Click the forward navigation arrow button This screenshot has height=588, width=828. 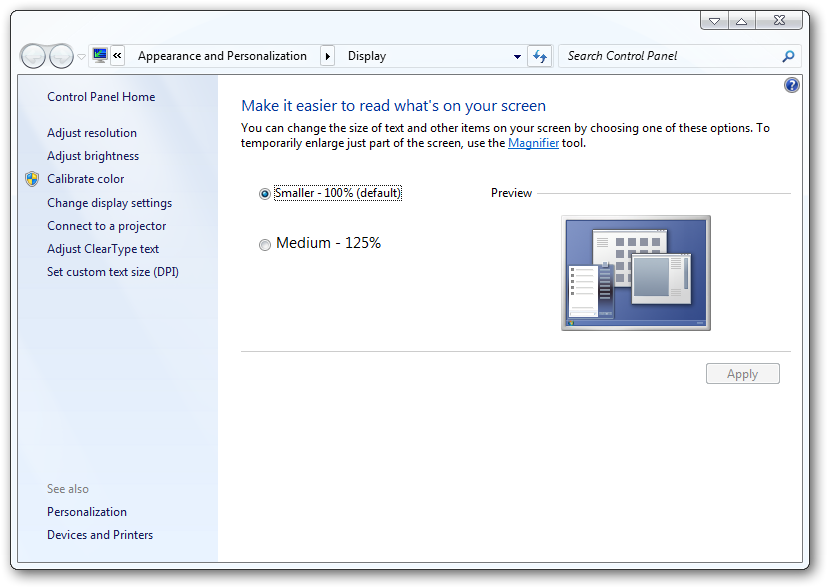click(61, 56)
